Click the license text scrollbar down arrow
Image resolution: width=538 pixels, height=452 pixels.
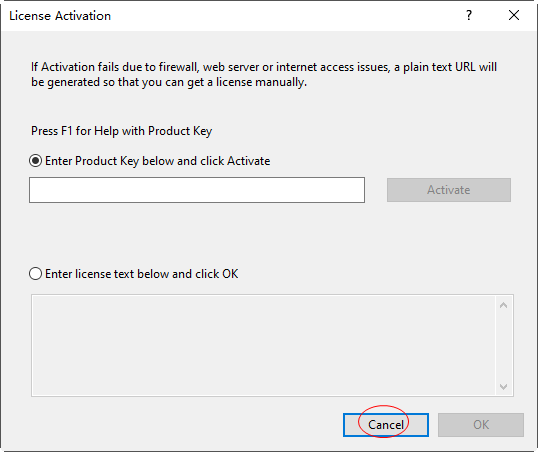tap(503, 387)
